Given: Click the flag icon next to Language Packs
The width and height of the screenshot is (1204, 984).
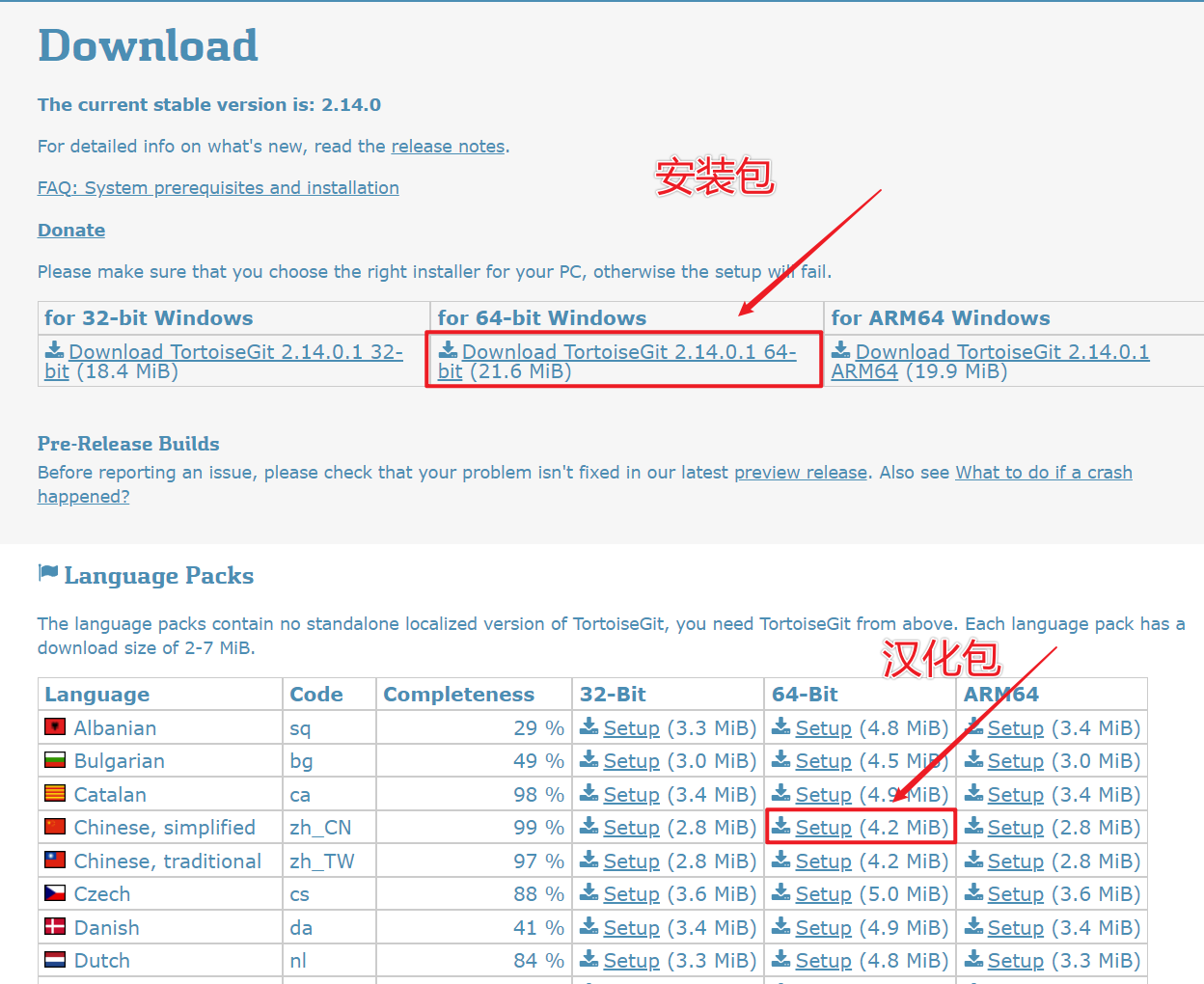Looking at the screenshot, I should 48,573.
